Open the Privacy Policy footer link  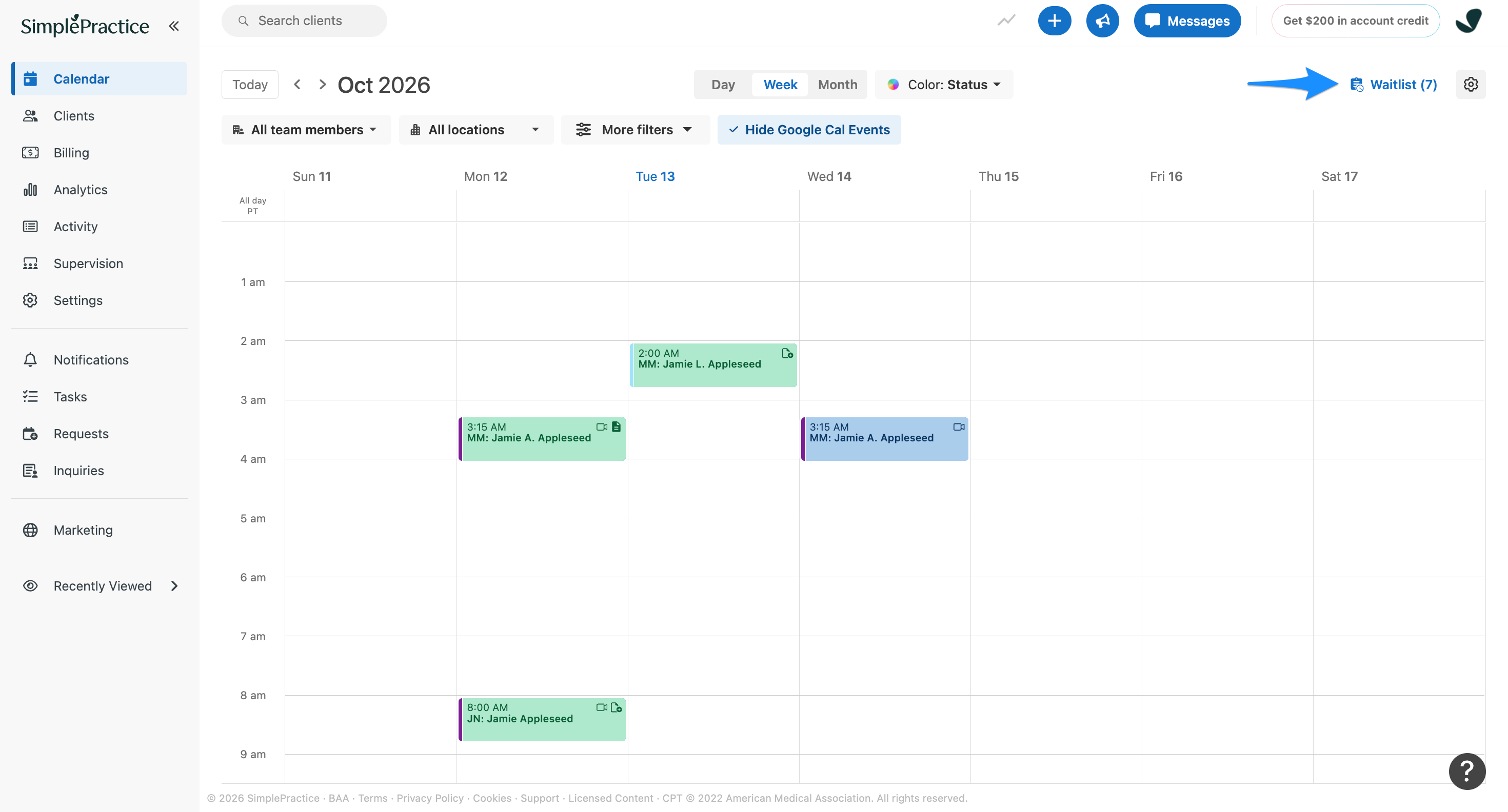point(430,798)
